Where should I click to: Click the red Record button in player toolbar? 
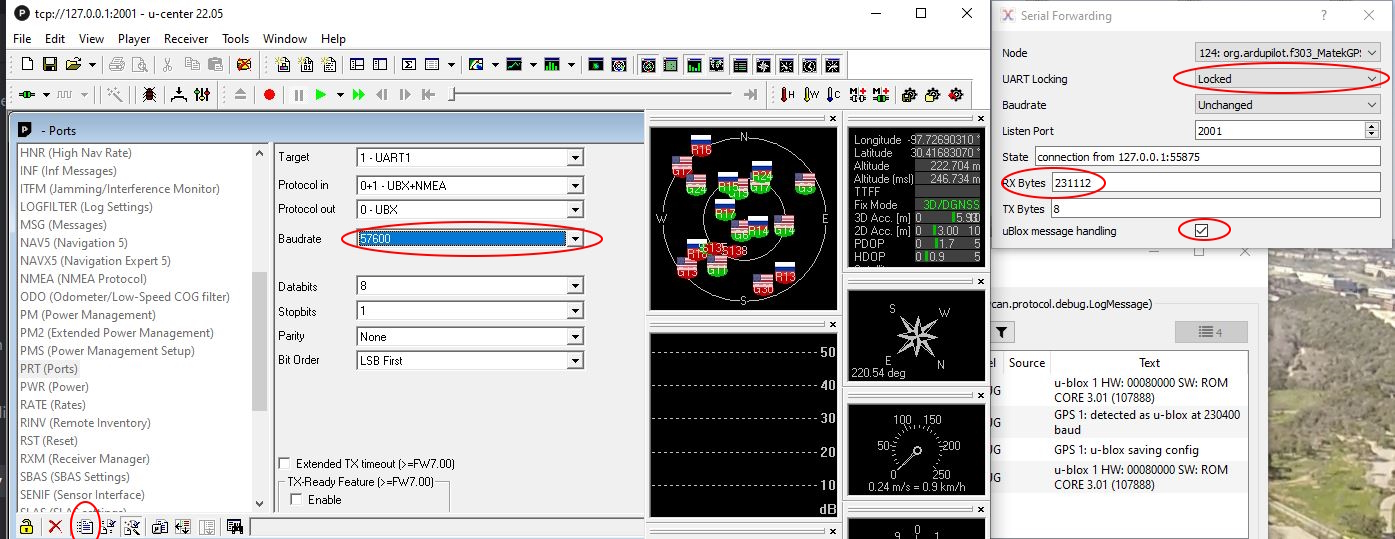point(269,95)
